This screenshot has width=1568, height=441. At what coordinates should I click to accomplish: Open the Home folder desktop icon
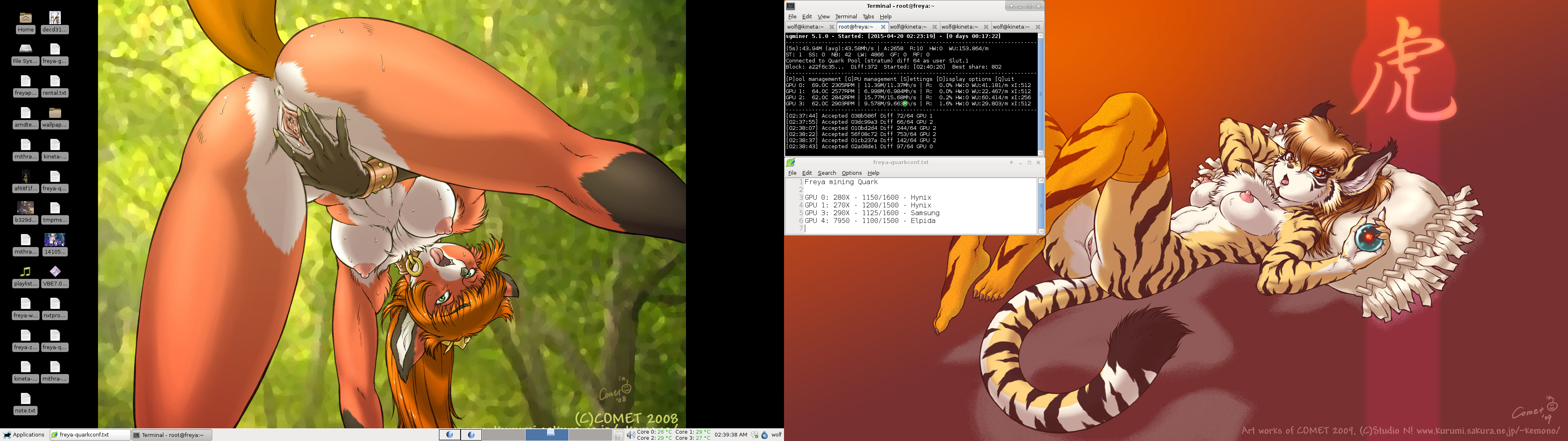tap(26, 22)
